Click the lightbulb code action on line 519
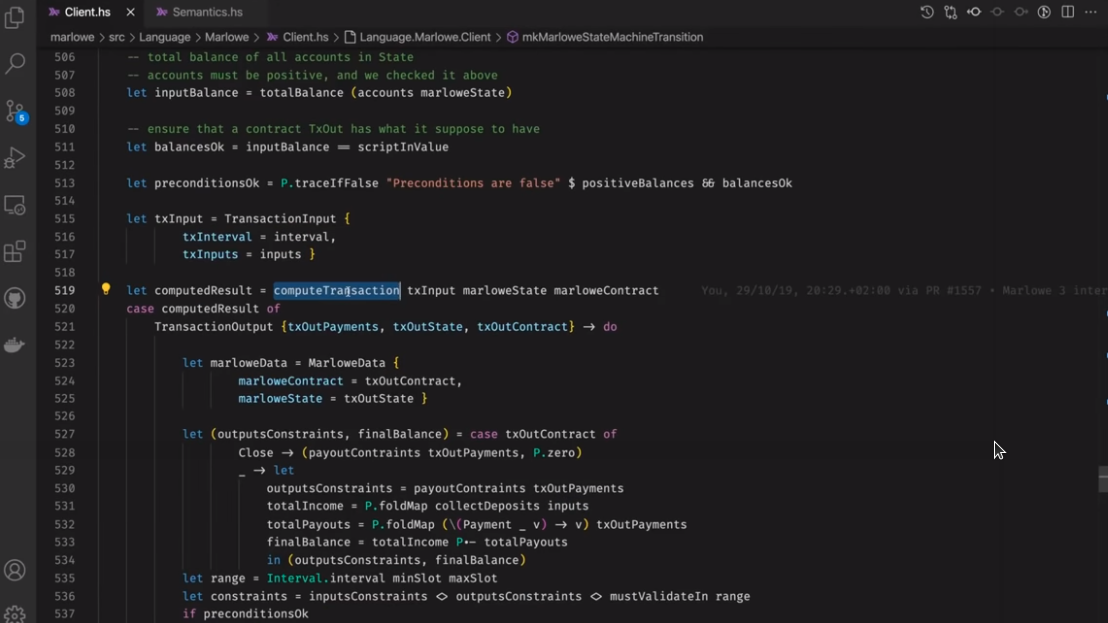 [106, 290]
